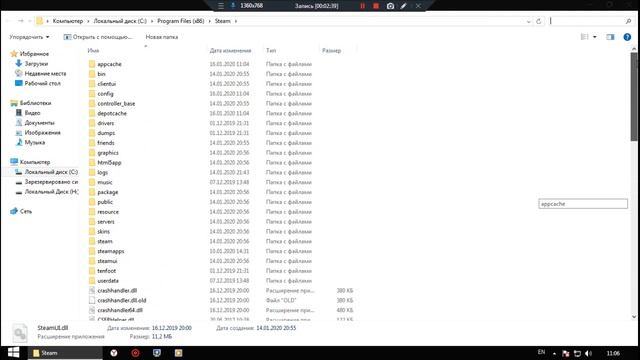Pause the recording with the red pause icon
The image size is (640, 360).
pos(362,6)
